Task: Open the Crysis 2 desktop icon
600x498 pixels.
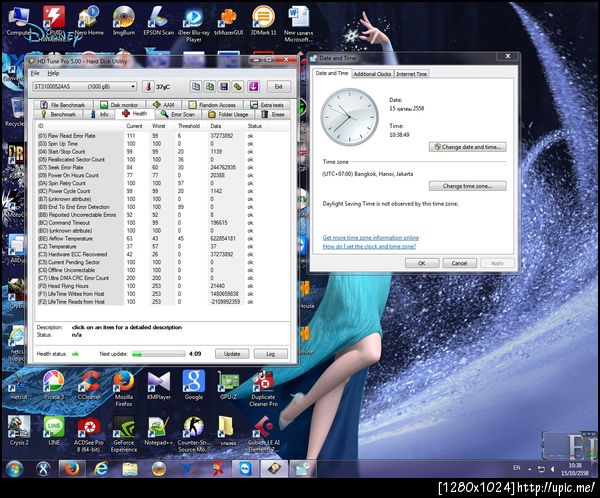Action: pyautogui.click(x=19, y=431)
